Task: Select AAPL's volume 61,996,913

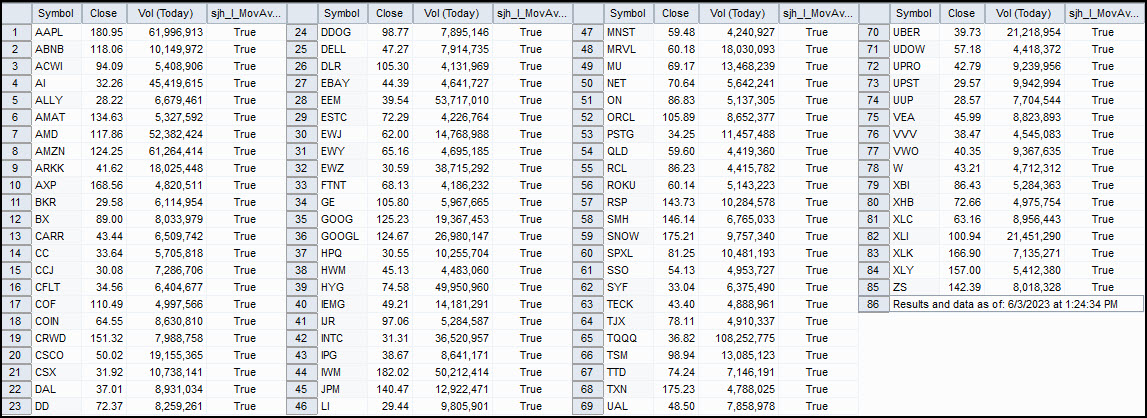Action: pos(167,32)
